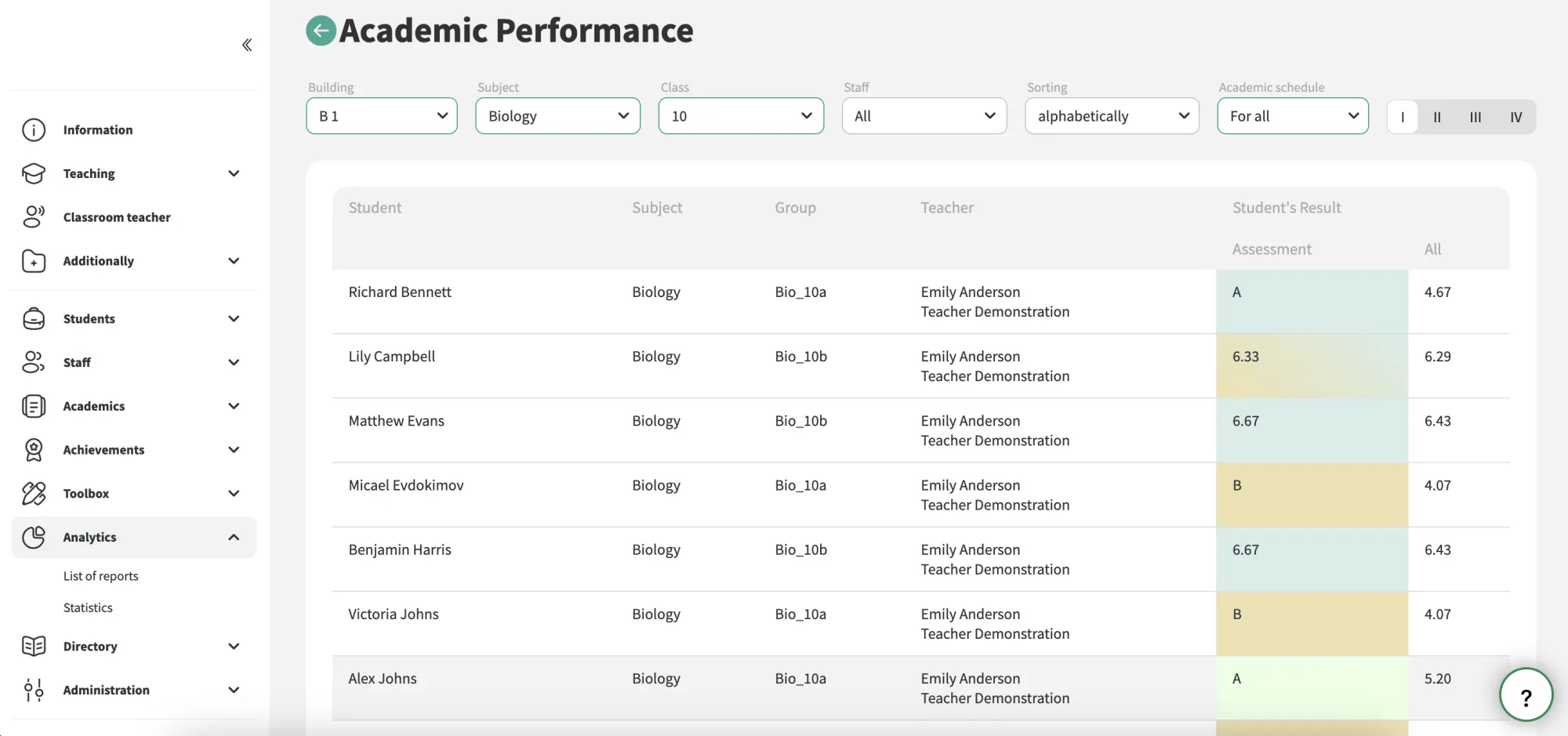Expand the Additionally menu chevron
1568x736 pixels.
pyautogui.click(x=234, y=261)
